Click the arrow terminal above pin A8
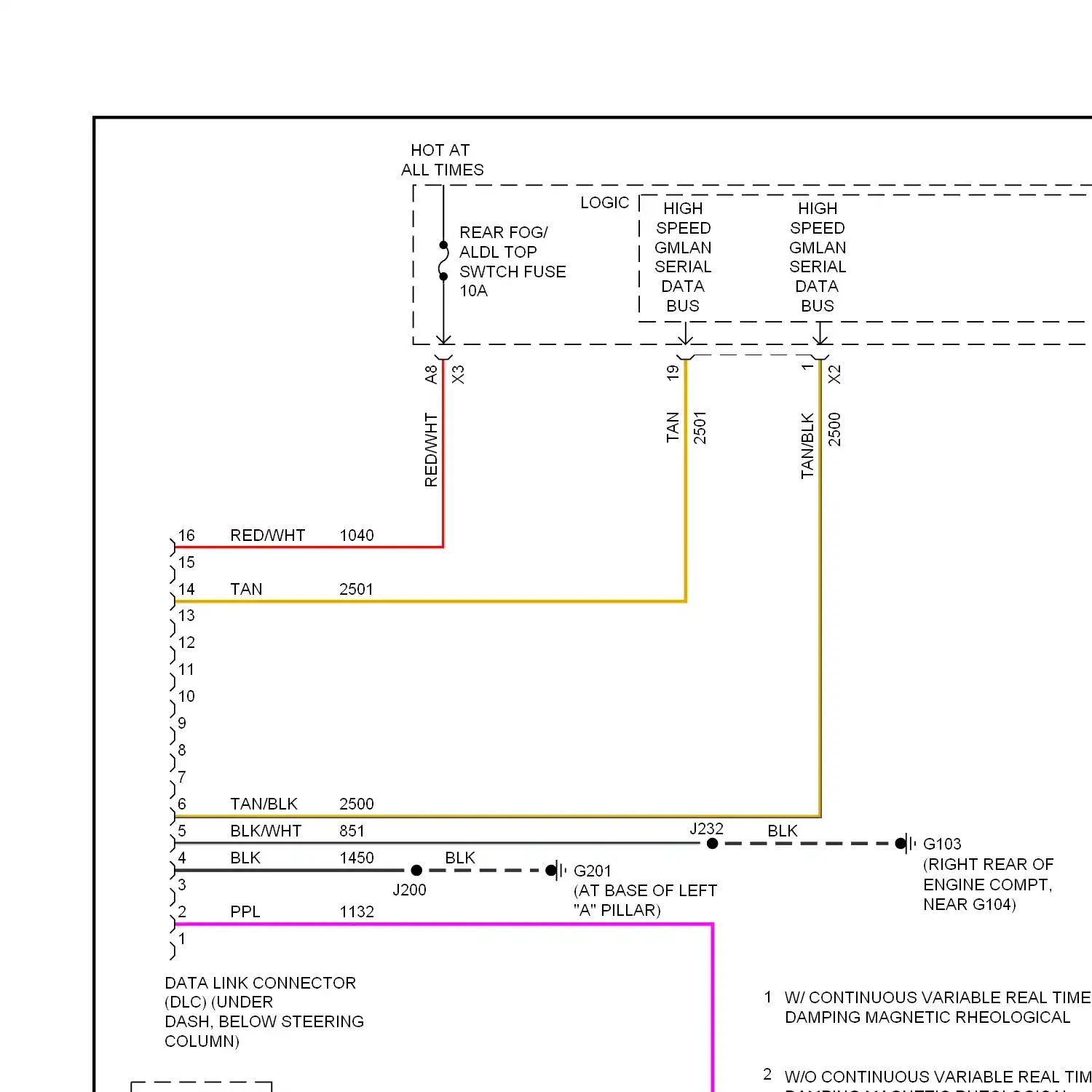 pyautogui.click(x=443, y=341)
